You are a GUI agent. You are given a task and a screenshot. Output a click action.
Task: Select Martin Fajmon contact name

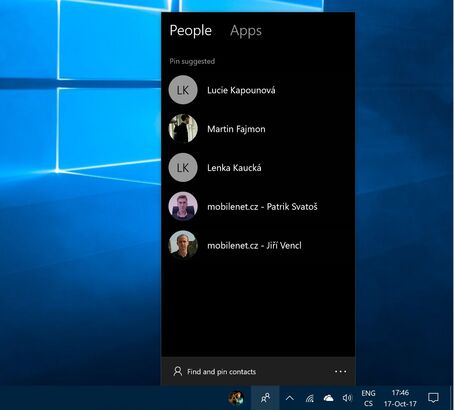tap(236, 129)
